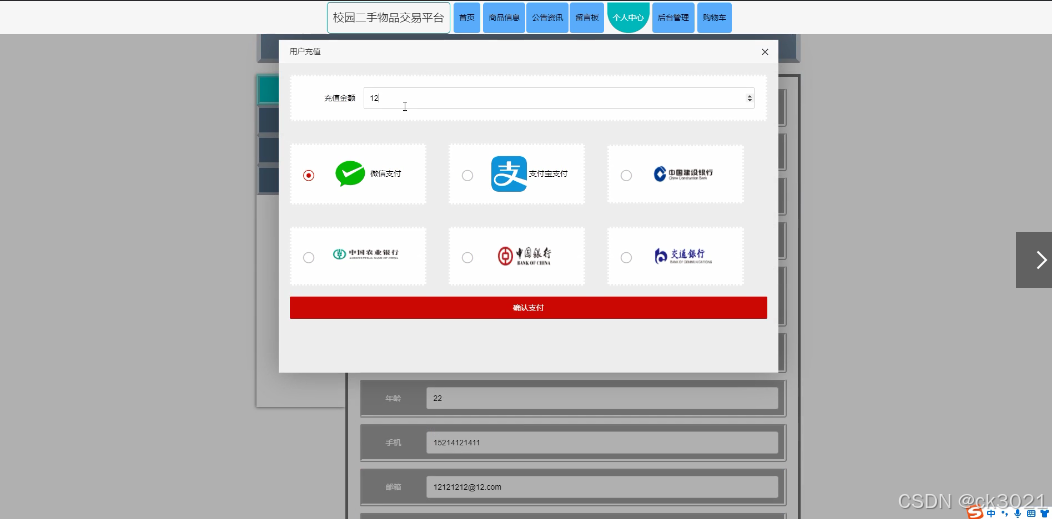The width and height of the screenshot is (1052, 519).
Task: Open the 商品信息 nav item
Action: pos(503,17)
